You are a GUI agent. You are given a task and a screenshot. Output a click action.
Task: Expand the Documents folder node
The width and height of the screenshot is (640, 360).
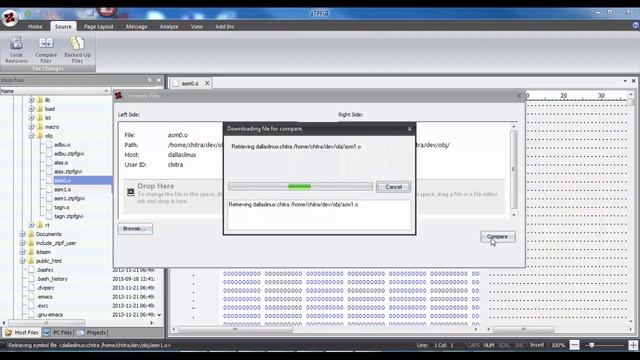22,234
